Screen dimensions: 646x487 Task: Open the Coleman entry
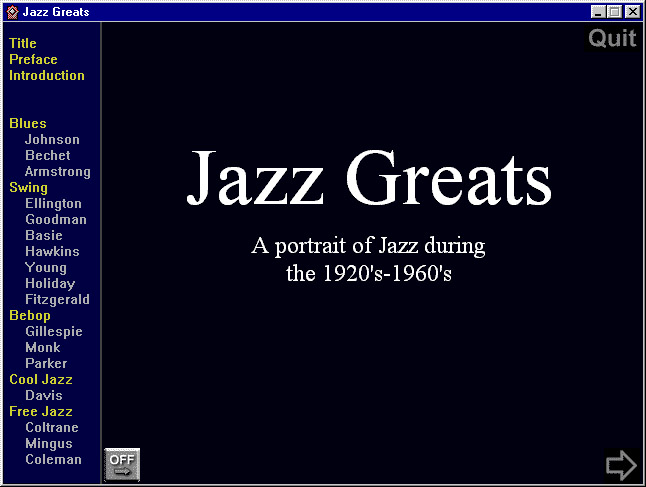54,459
